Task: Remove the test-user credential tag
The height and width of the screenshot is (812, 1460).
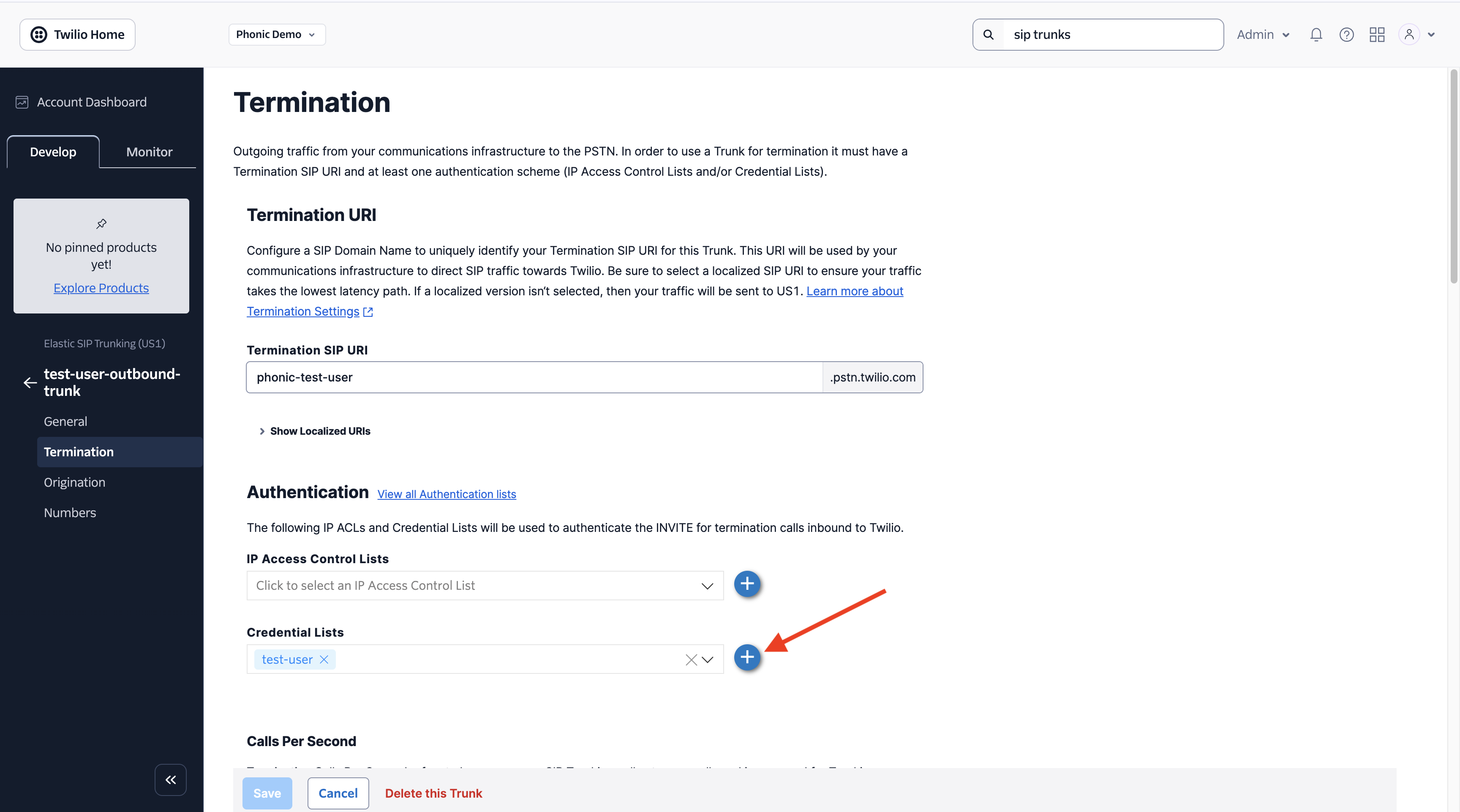Action: 324,659
